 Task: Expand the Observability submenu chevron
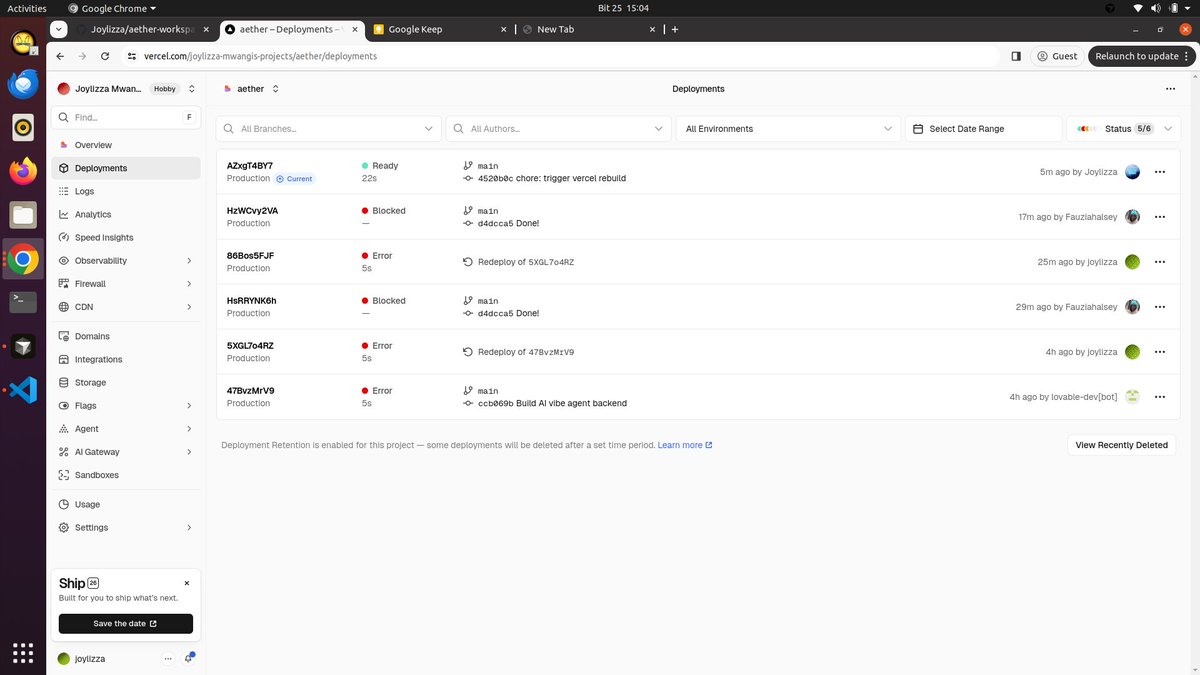(x=189, y=261)
